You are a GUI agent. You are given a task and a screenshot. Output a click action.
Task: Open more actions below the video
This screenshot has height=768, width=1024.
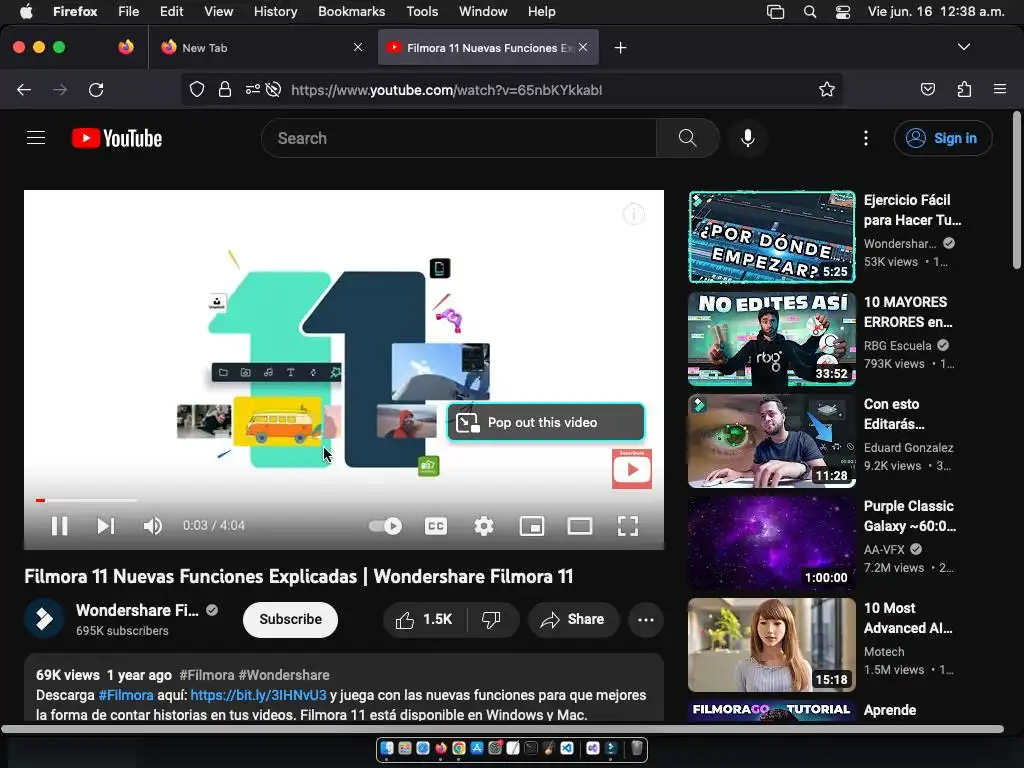[x=645, y=620]
